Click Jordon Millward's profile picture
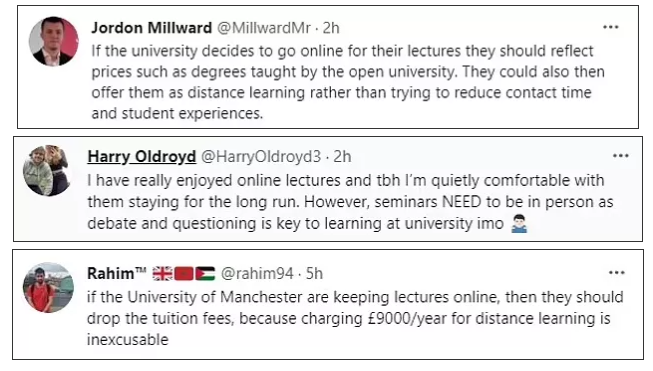Screen dimensions: 653x371 pos(53,41)
